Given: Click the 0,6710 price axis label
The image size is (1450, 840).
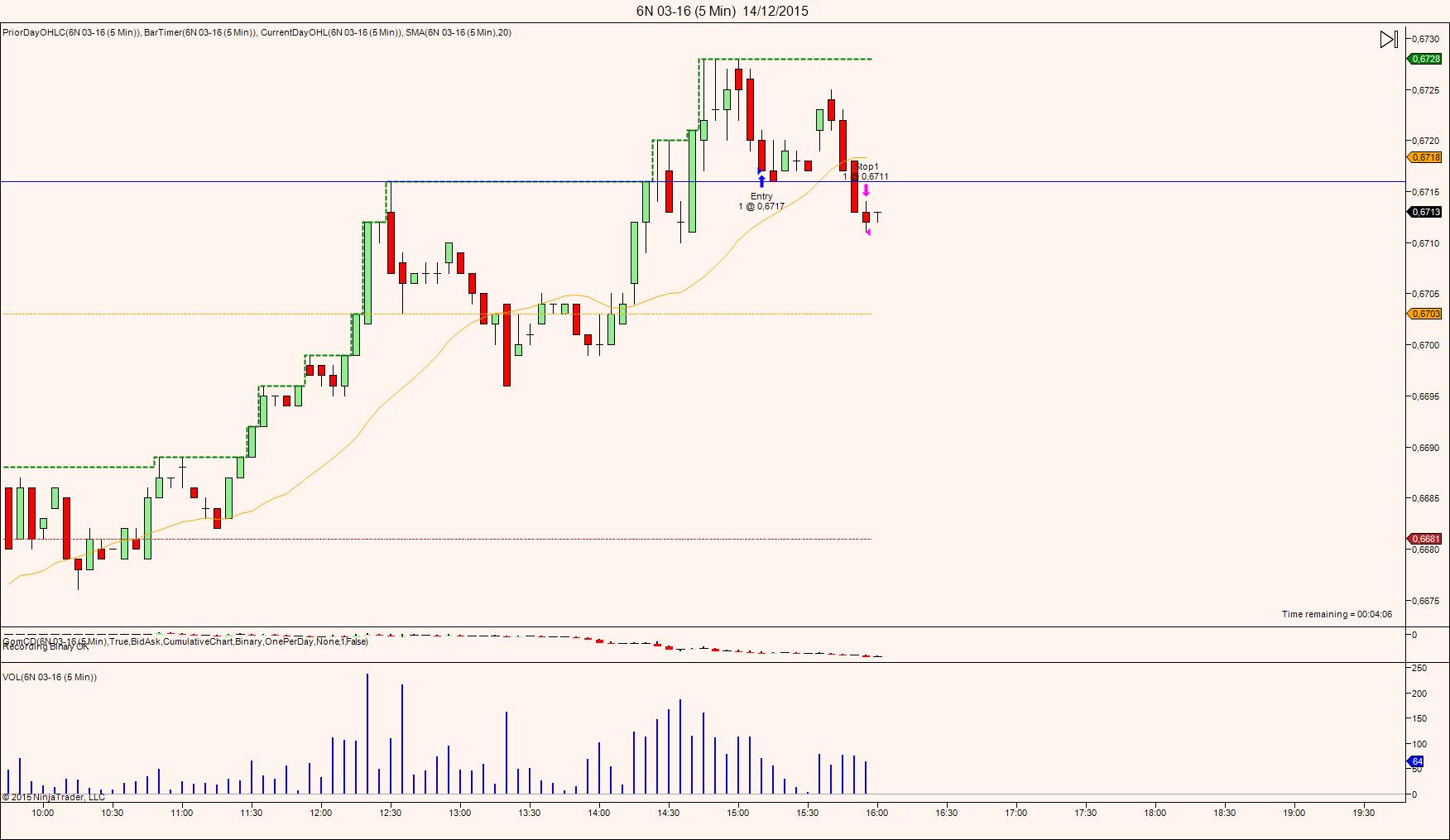Looking at the screenshot, I should 1426,243.
